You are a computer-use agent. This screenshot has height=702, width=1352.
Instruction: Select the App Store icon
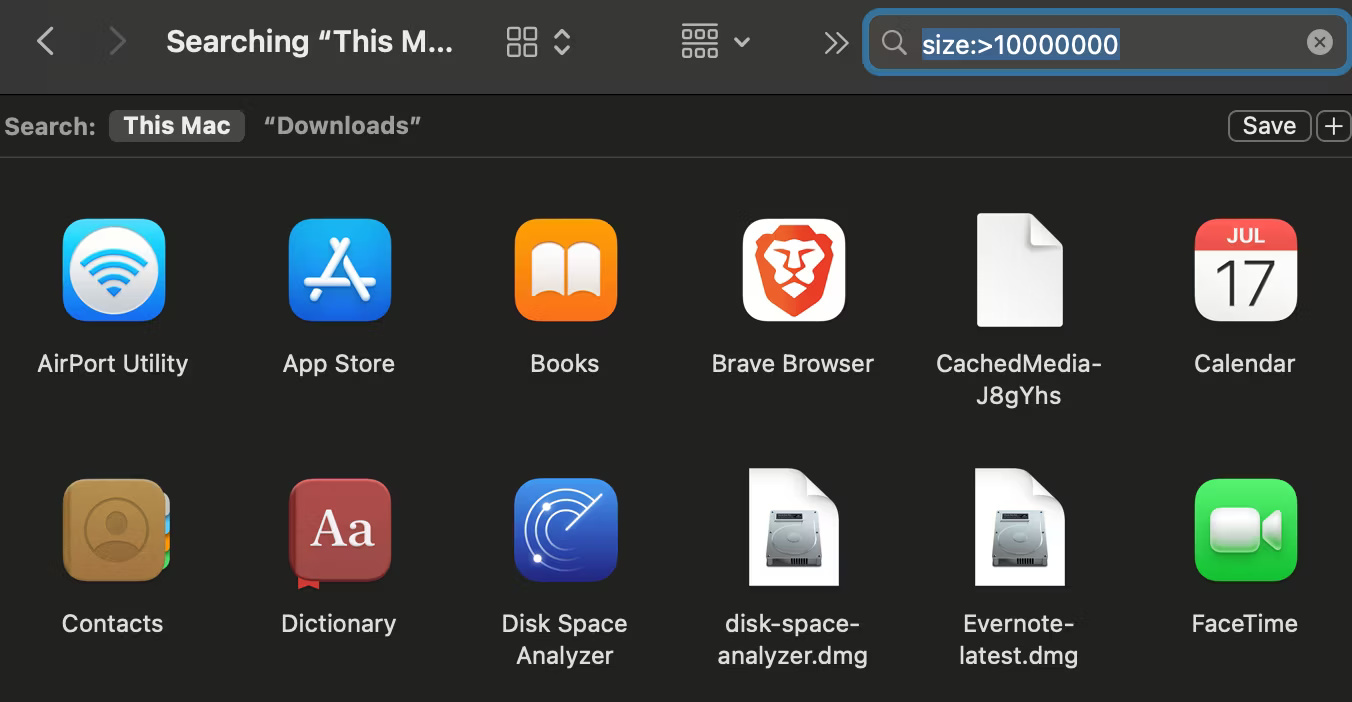pos(339,270)
